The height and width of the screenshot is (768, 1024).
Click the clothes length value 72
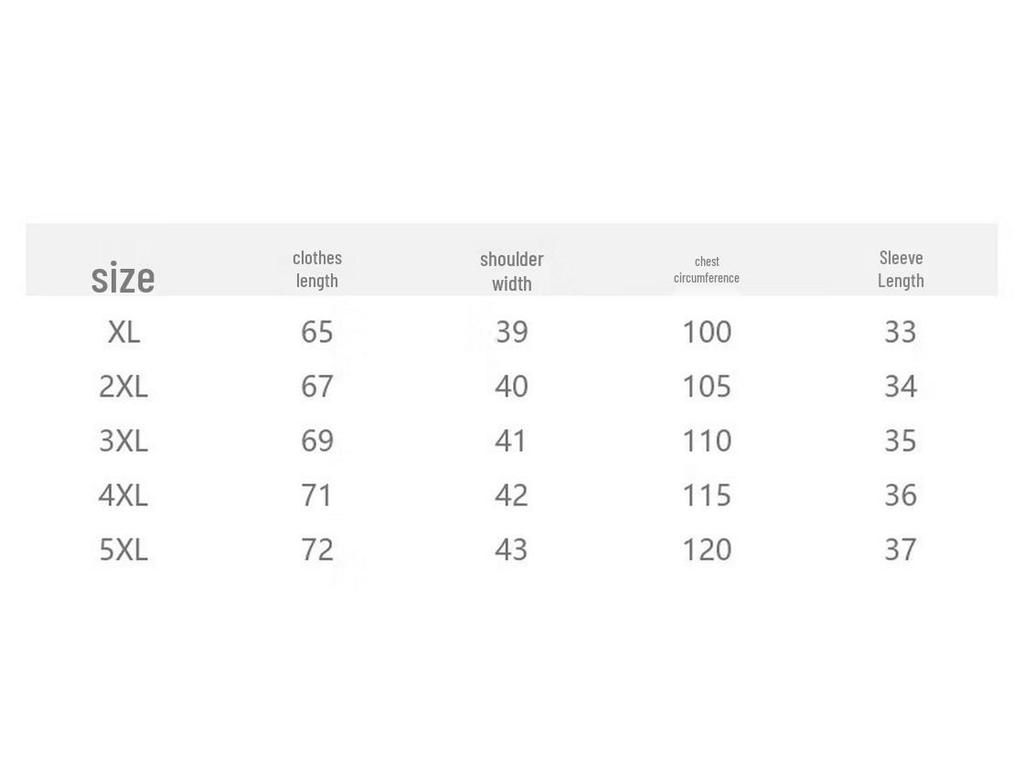pos(317,550)
